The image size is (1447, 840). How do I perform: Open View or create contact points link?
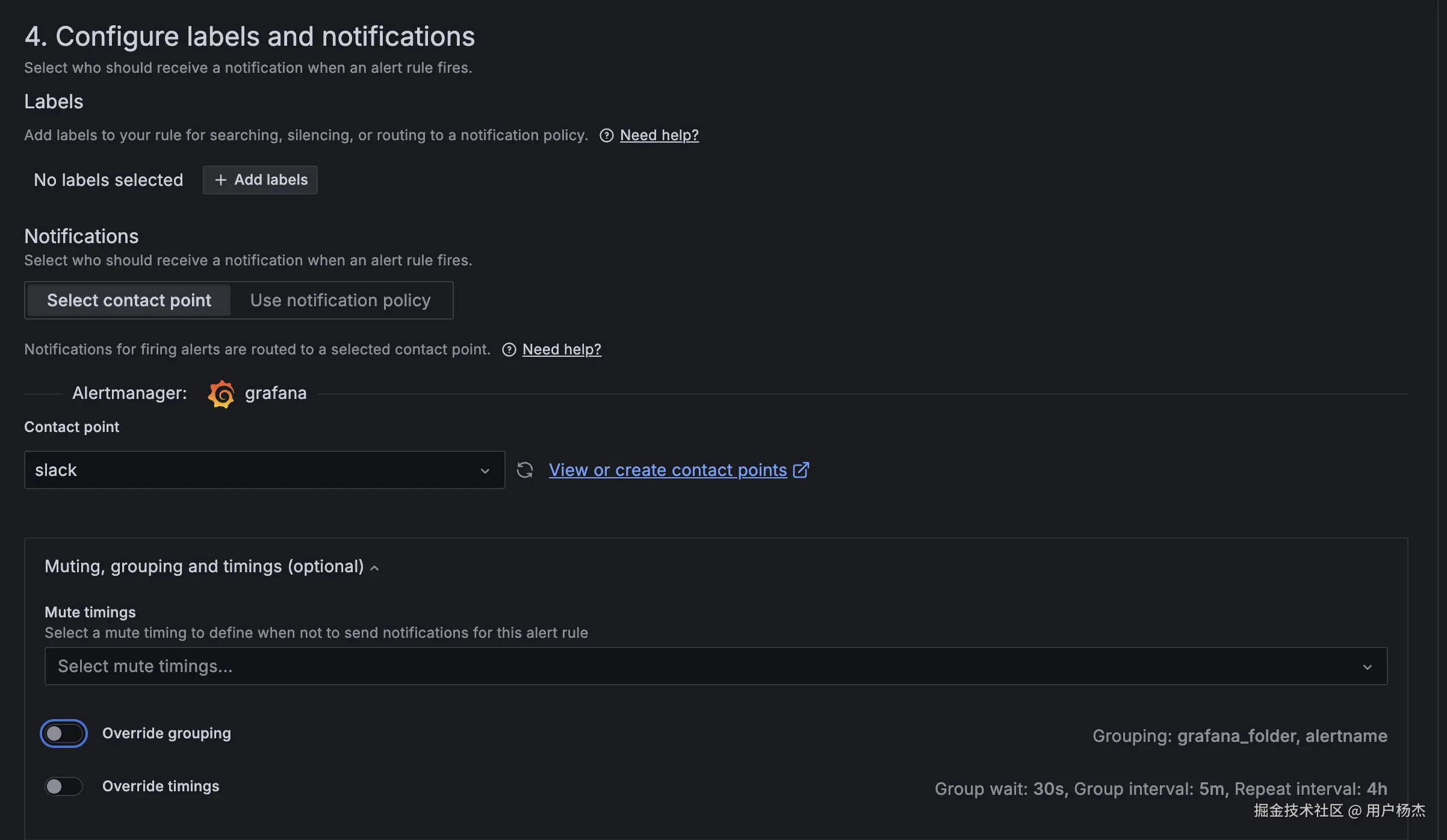pyautogui.click(x=668, y=470)
